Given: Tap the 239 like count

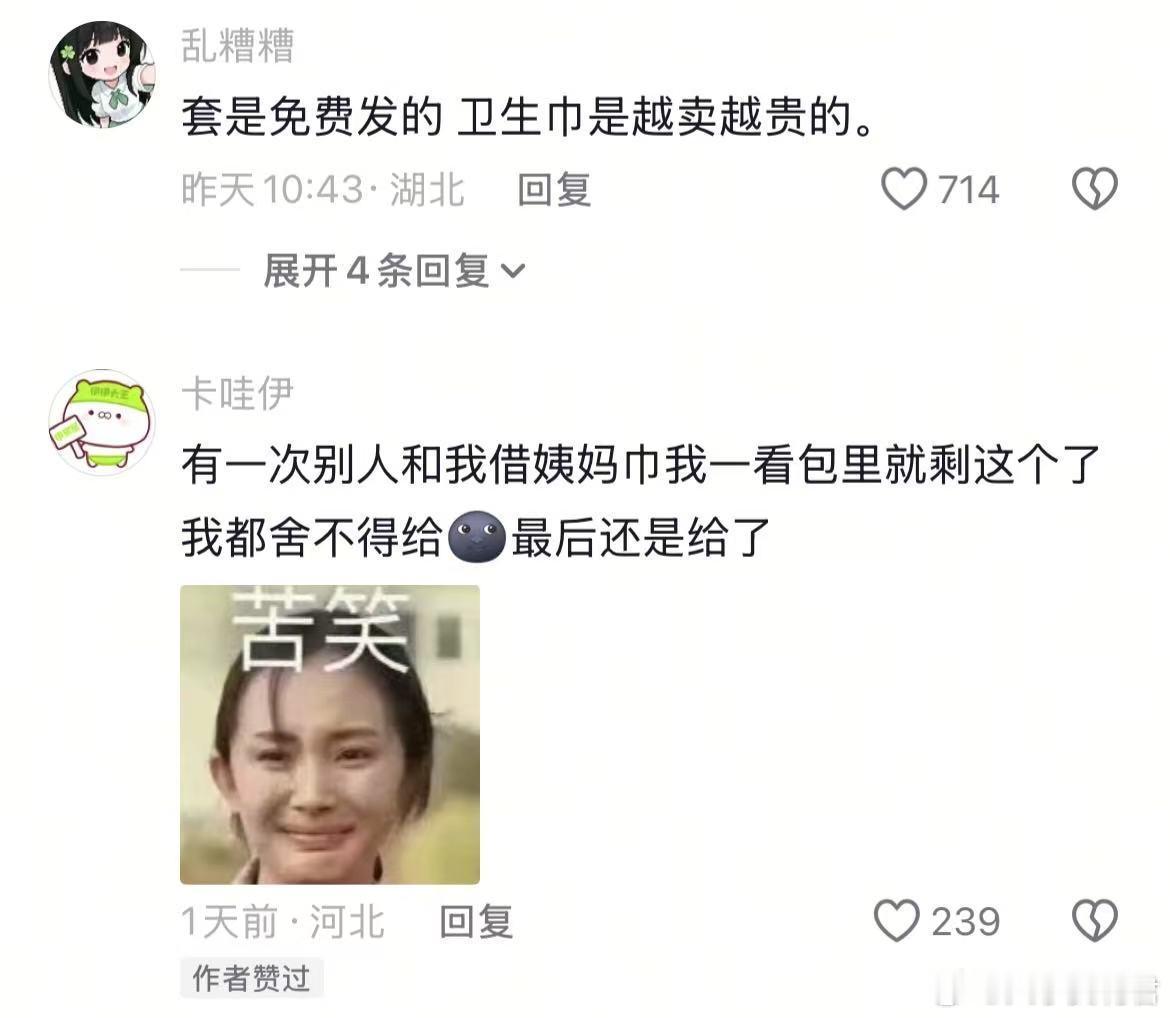Looking at the screenshot, I should [966, 922].
